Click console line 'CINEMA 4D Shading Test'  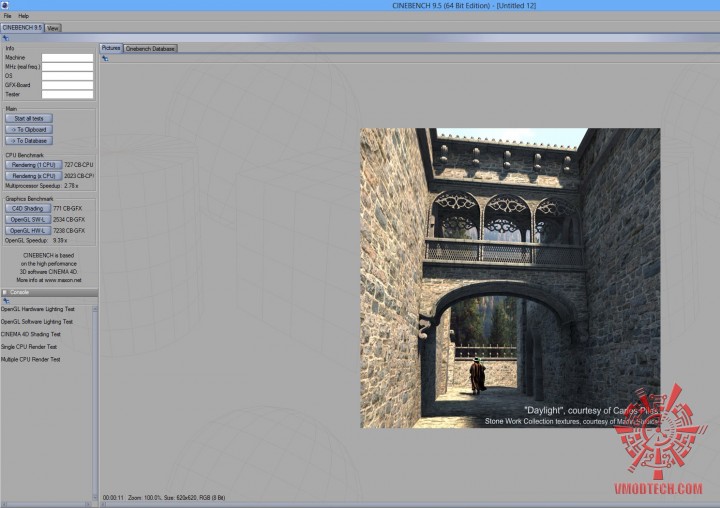click(x=31, y=334)
